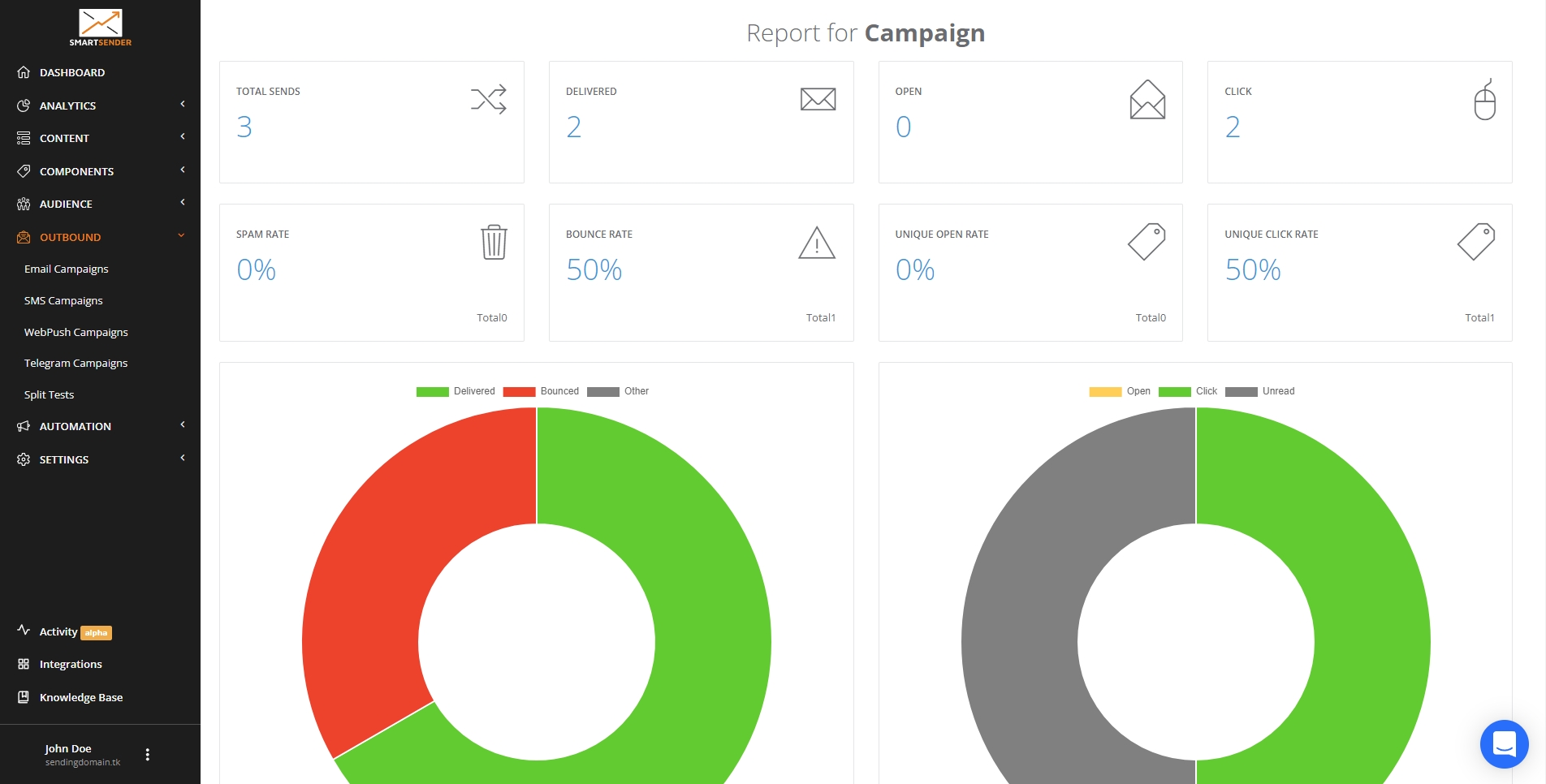1546x784 pixels.
Task: Collapse the Outbound menu chevron
Action: pyautogui.click(x=181, y=235)
